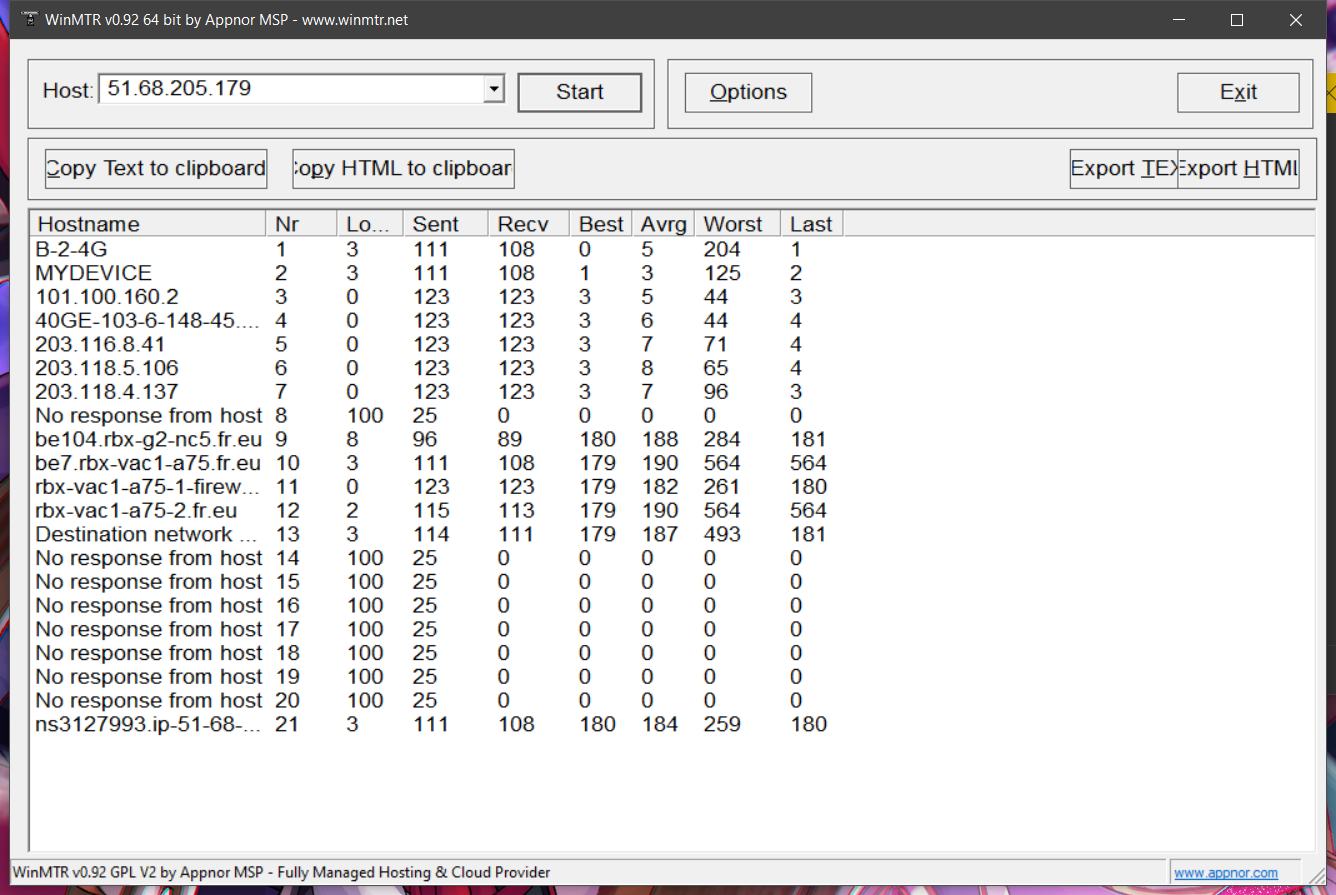Click the Sent column header

(x=445, y=224)
